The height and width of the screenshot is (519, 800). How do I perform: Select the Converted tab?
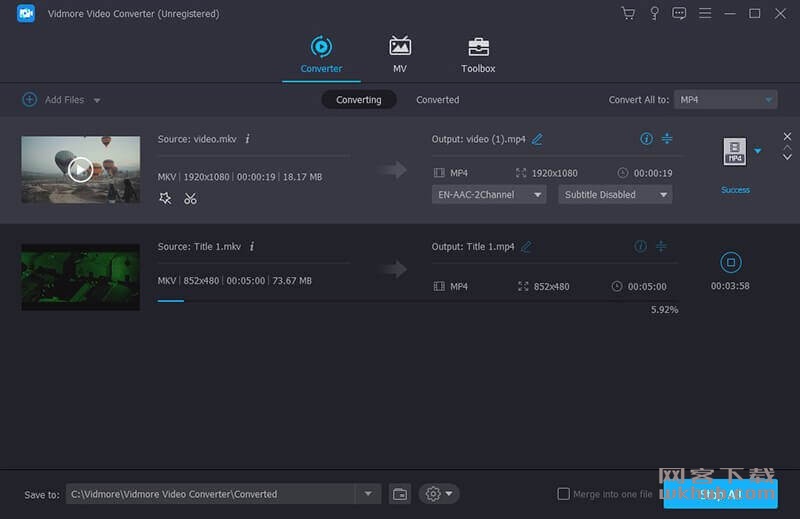438,100
